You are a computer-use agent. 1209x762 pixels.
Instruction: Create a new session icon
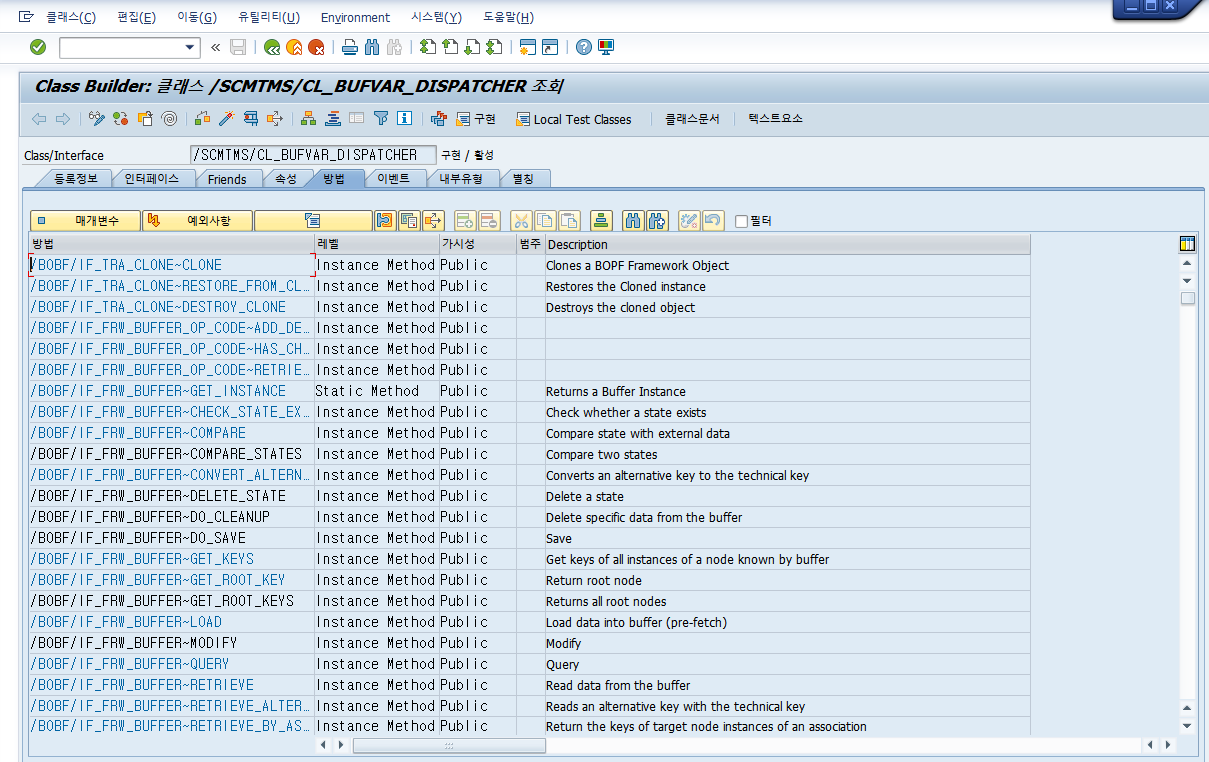click(528, 47)
